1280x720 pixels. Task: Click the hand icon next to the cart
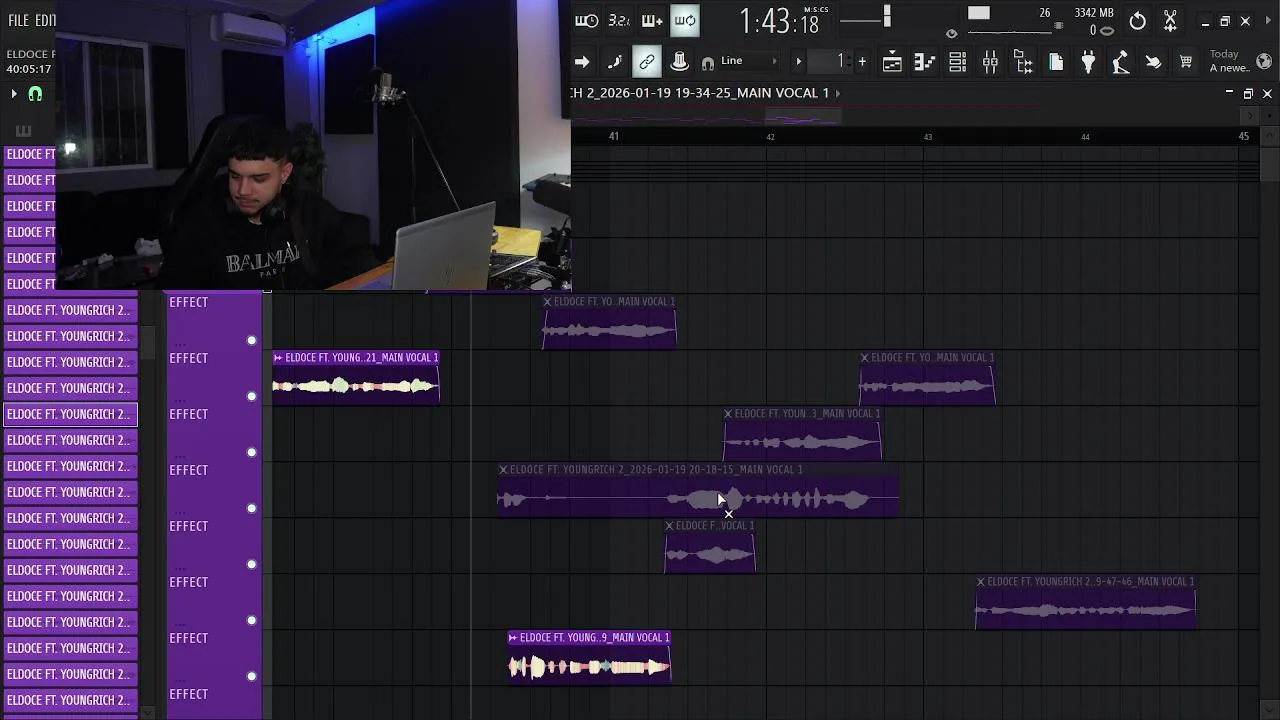pyautogui.click(x=1153, y=62)
